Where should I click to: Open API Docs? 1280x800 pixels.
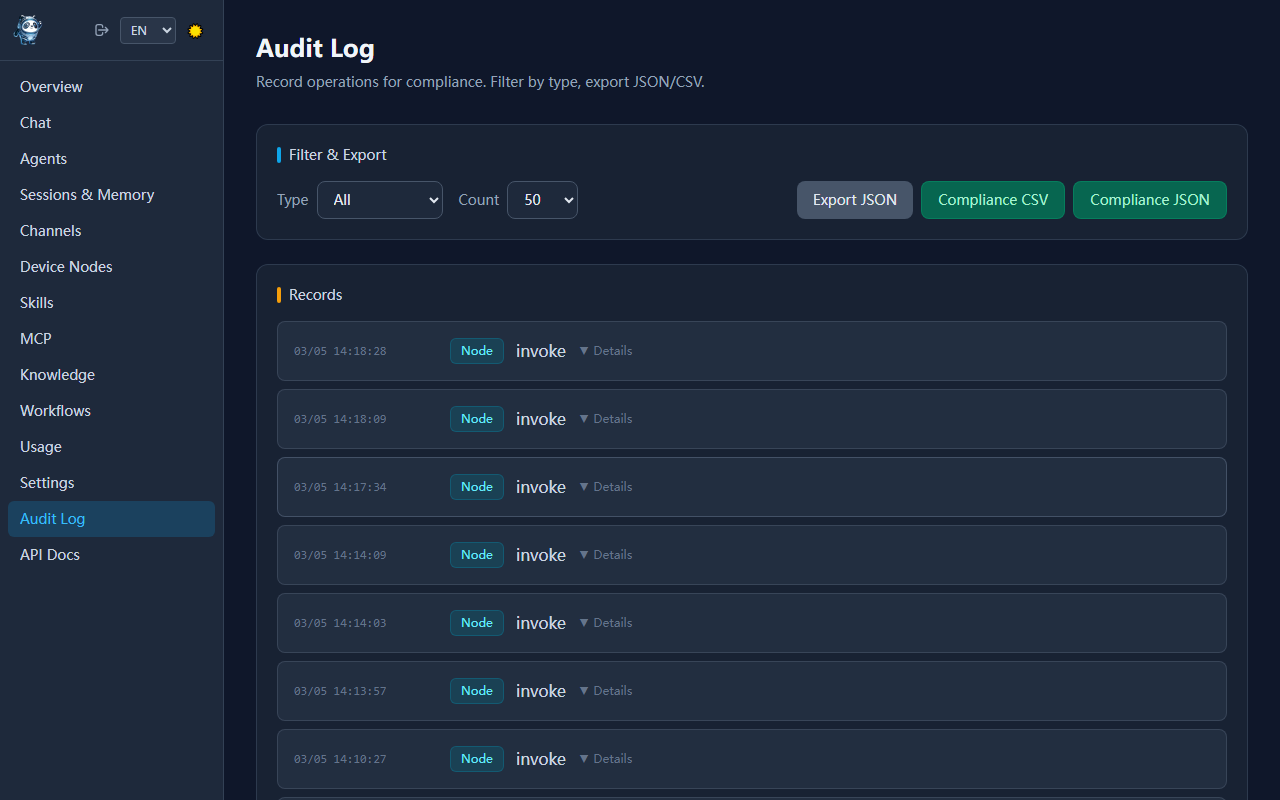(x=111, y=555)
